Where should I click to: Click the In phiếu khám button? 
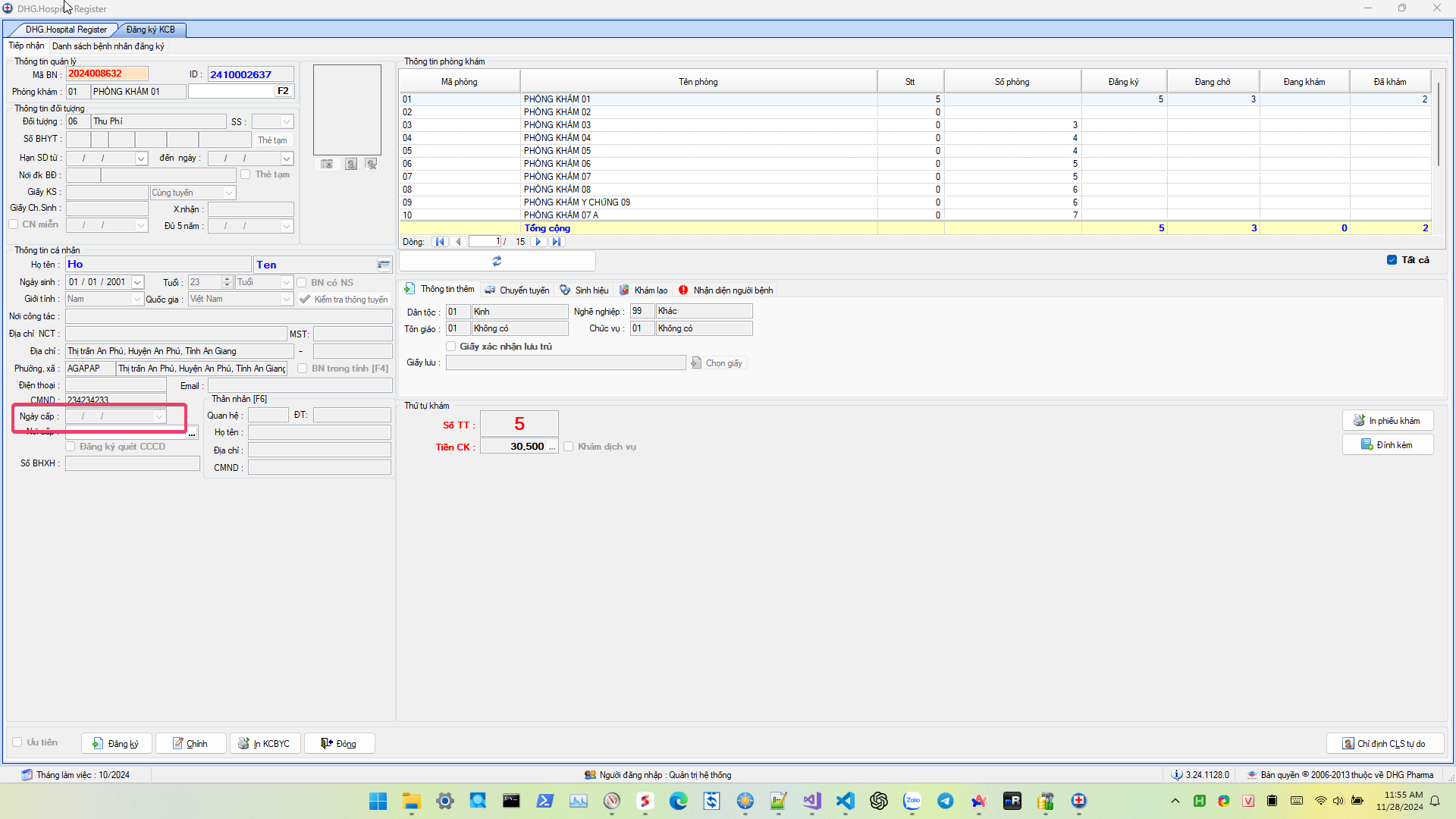(x=1387, y=421)
